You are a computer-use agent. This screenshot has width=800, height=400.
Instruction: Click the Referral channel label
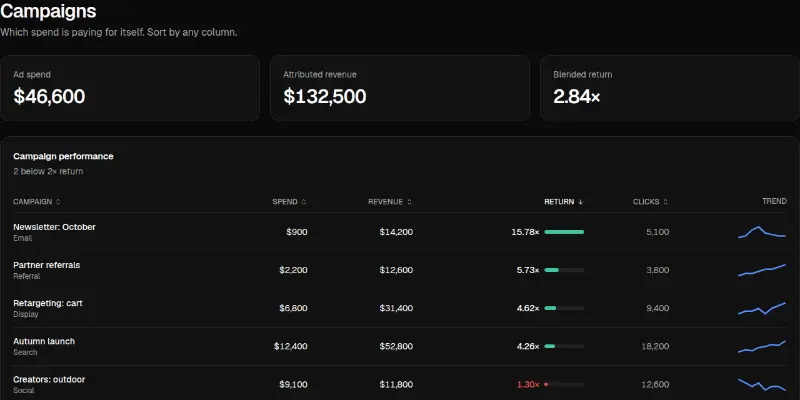click(x=27, y=276)
